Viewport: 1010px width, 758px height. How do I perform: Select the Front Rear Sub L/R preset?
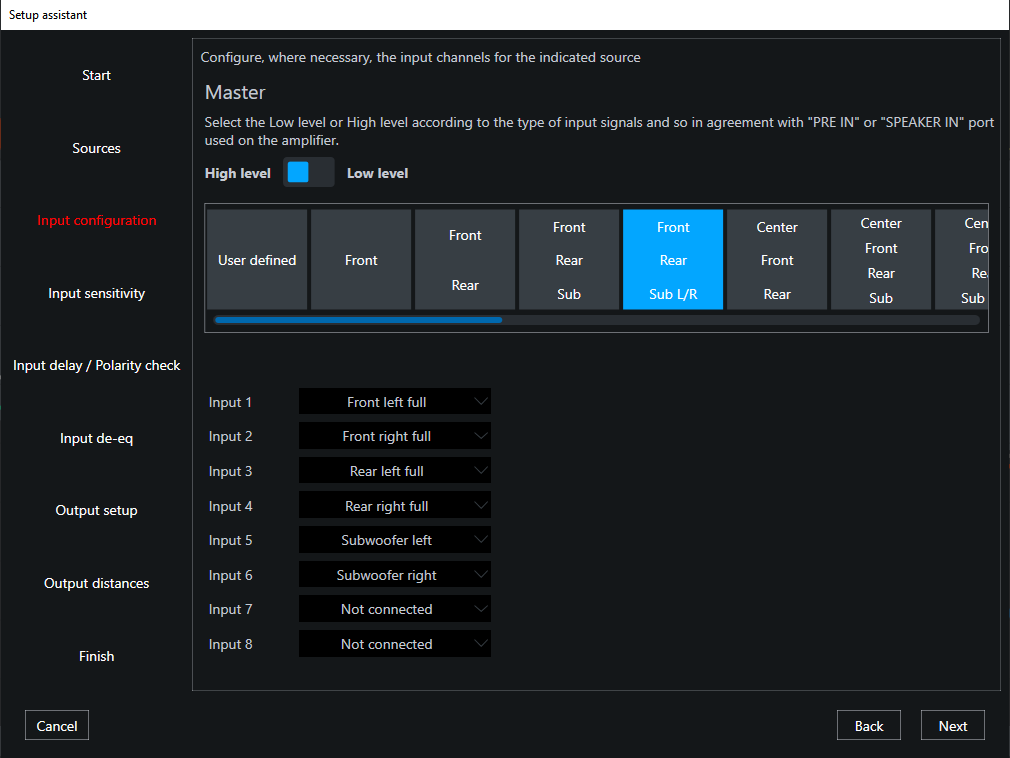point(673,259)
